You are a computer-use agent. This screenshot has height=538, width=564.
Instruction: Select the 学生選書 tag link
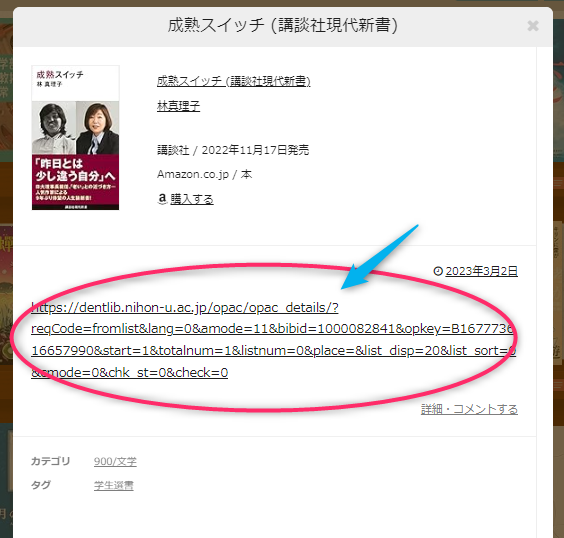click(x=114, y=485)
